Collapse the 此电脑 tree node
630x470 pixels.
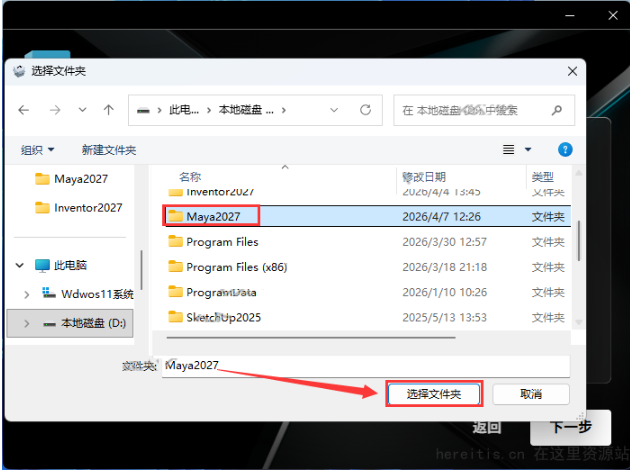coord(20,265)
